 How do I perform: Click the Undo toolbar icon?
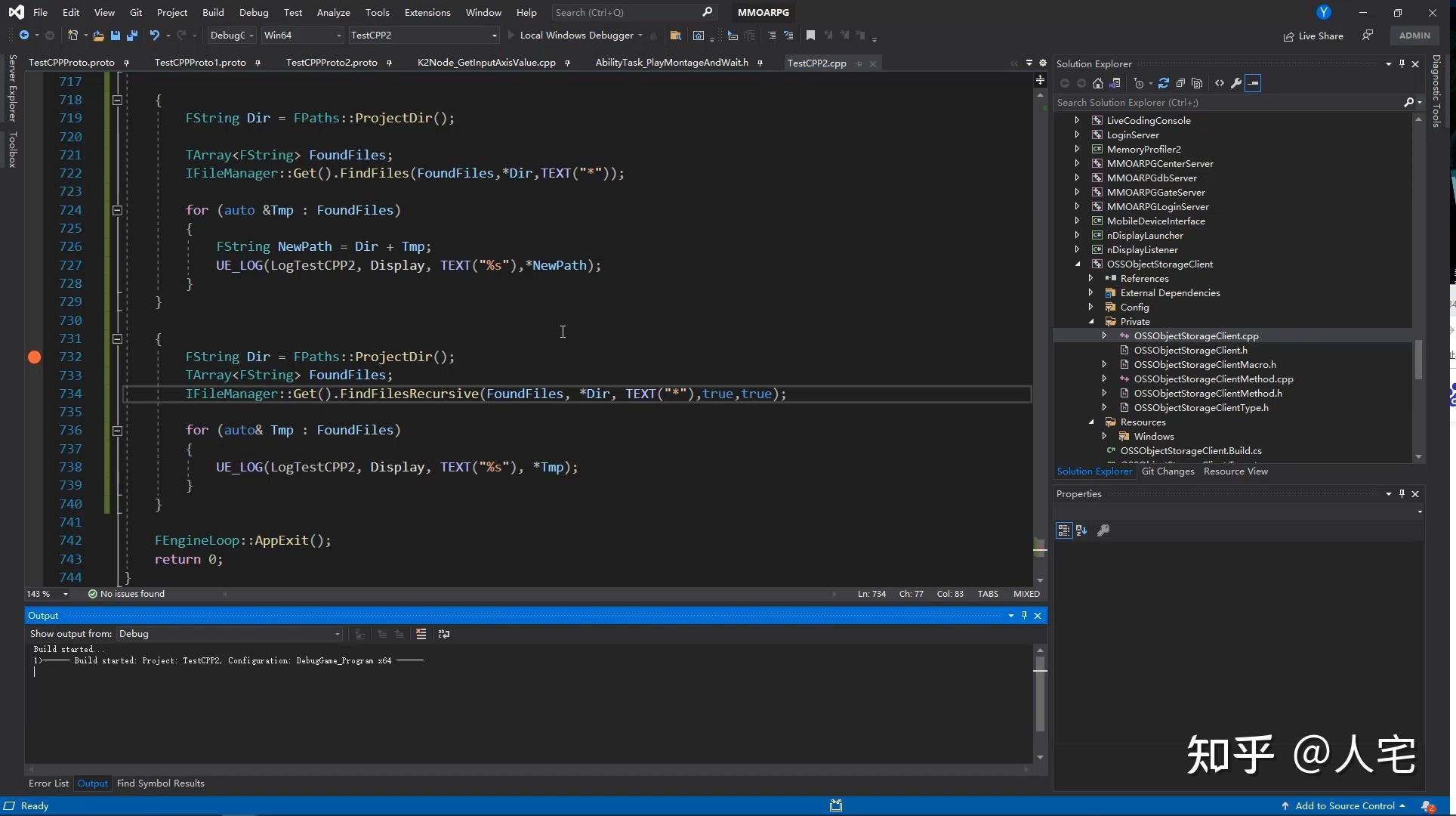[154, 36]
